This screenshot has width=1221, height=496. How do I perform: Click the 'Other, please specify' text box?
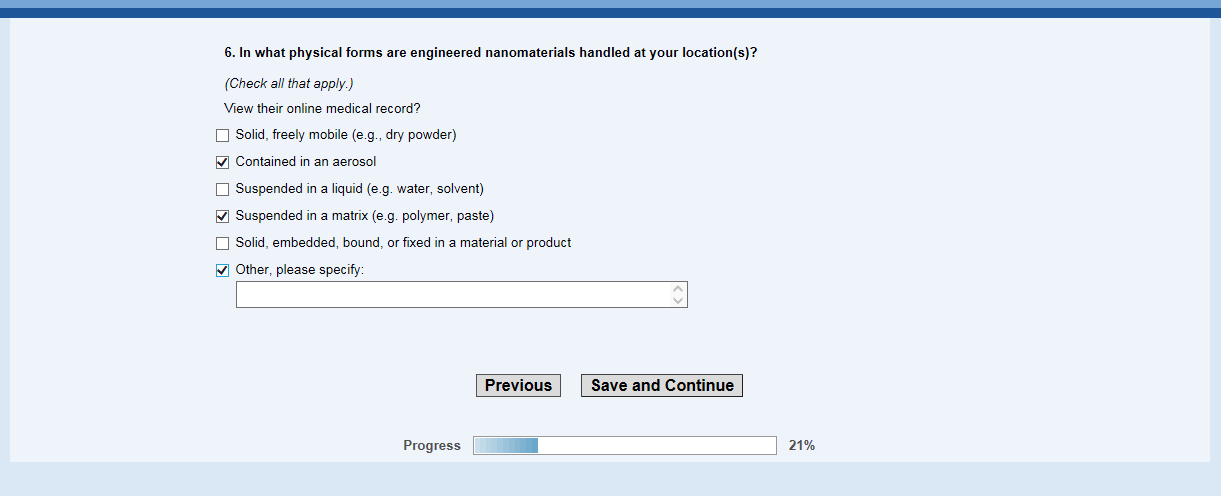[452, 294]
